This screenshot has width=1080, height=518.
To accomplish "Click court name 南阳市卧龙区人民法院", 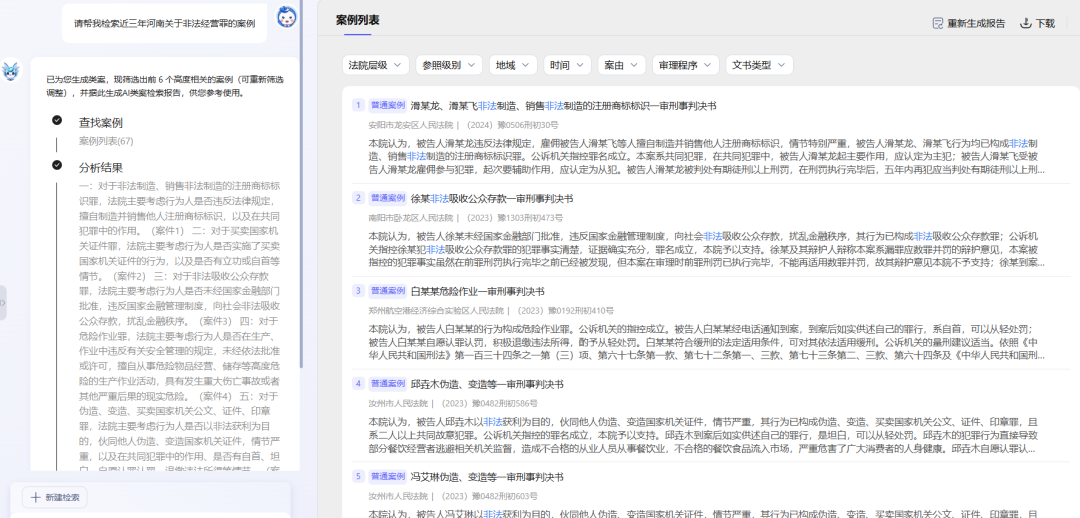I will 411,218.
